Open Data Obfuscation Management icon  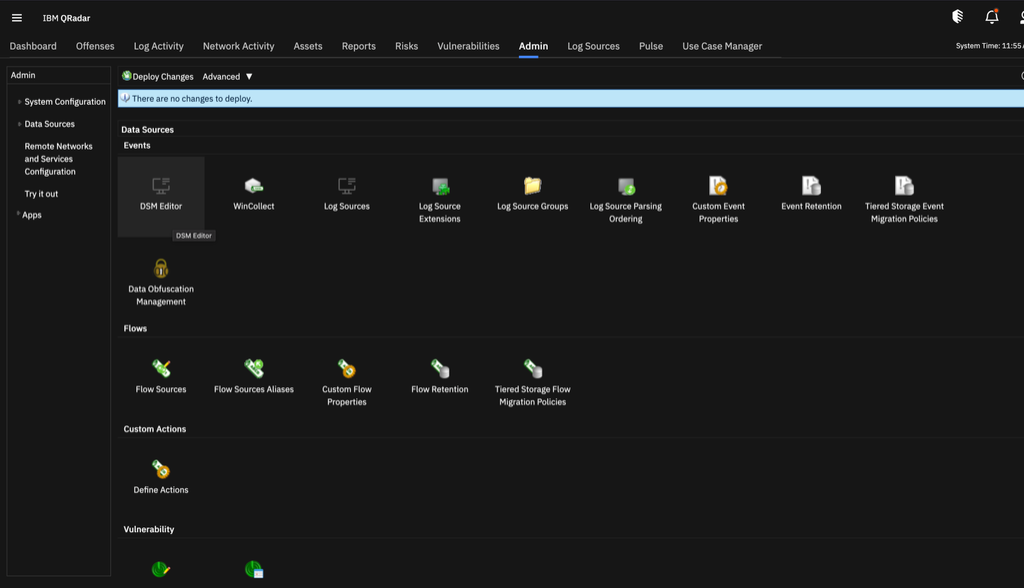[x=161, y=269]
